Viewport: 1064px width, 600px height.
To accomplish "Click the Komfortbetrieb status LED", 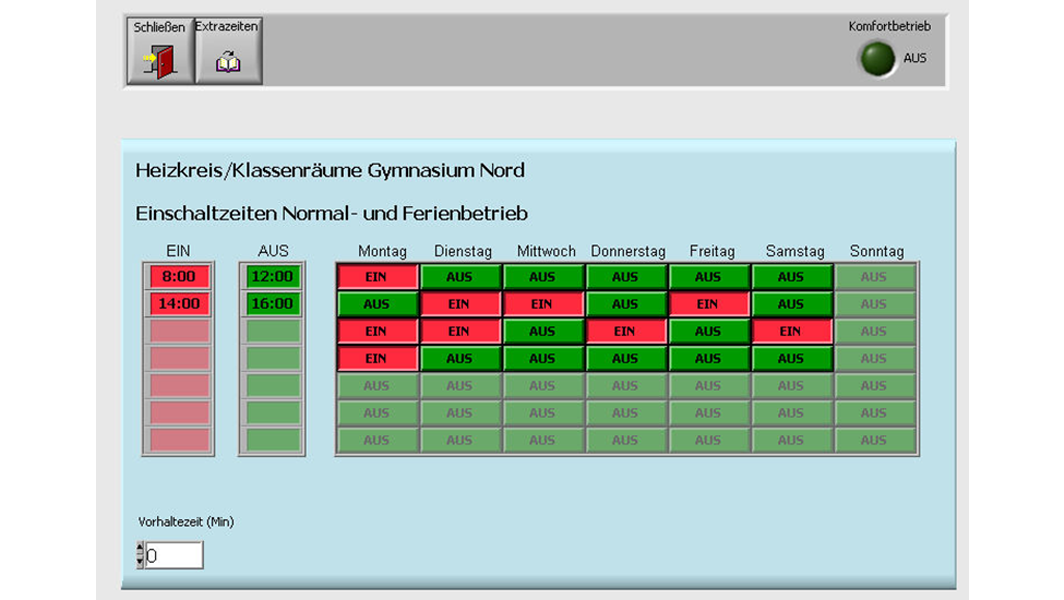I will pyautogui.click(x=877, y=59).
